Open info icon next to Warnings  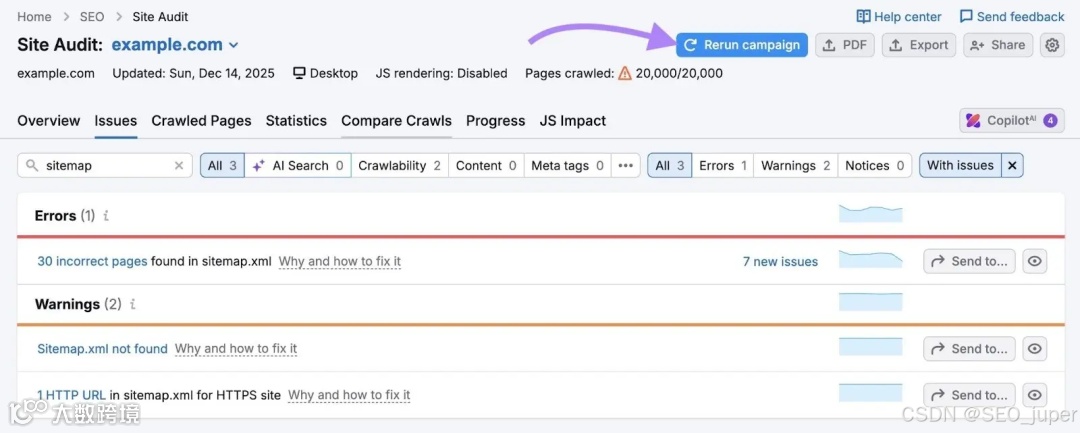132,304
